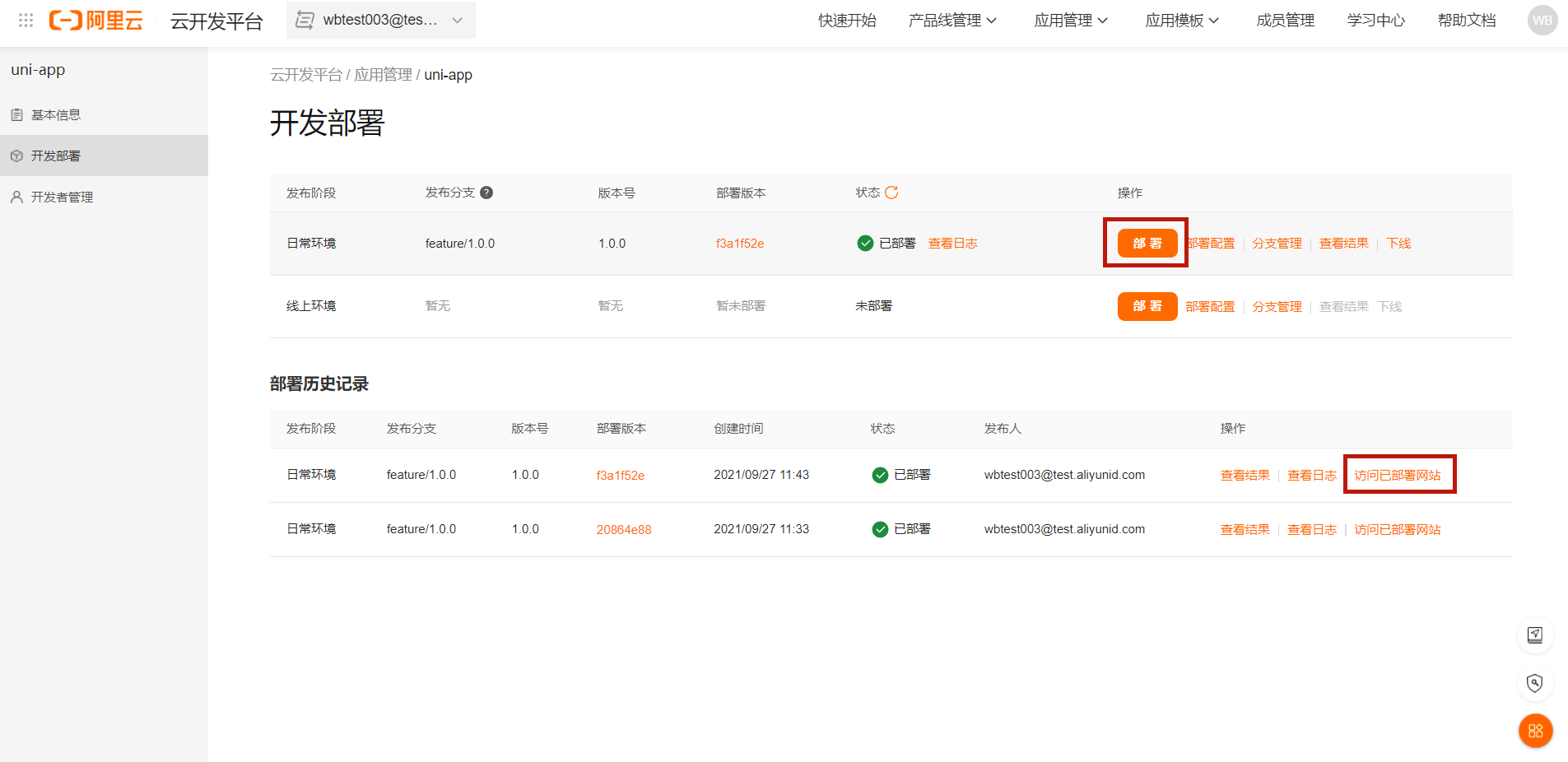Screen dimensions: 1568x762
Task: Click 下线 for 日常环境
Action: click(x=1398, y=244)
